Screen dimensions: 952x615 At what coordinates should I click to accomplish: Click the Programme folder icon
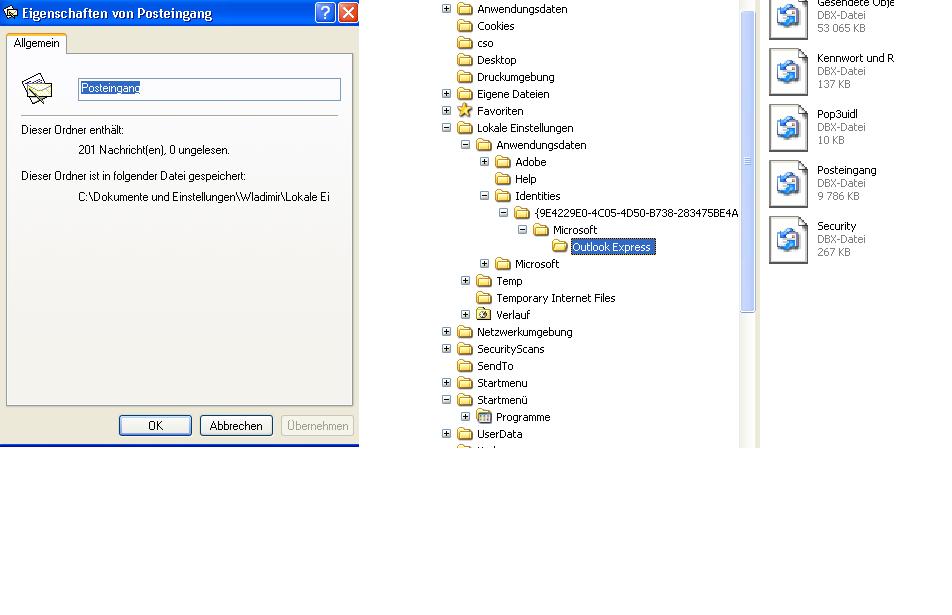[484, 416]
